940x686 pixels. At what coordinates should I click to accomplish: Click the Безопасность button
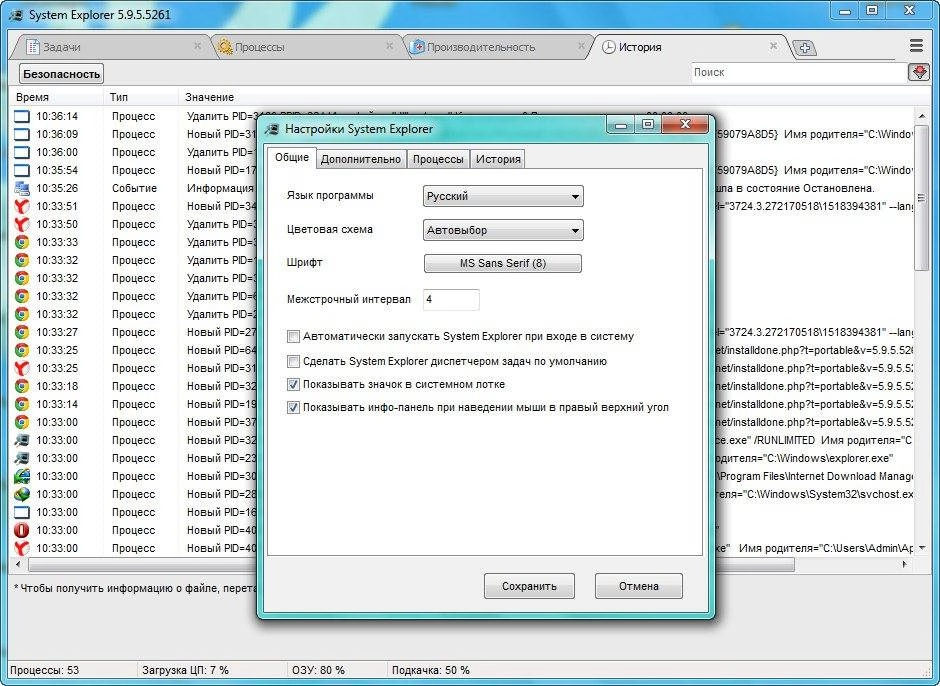tap(61, 74)
